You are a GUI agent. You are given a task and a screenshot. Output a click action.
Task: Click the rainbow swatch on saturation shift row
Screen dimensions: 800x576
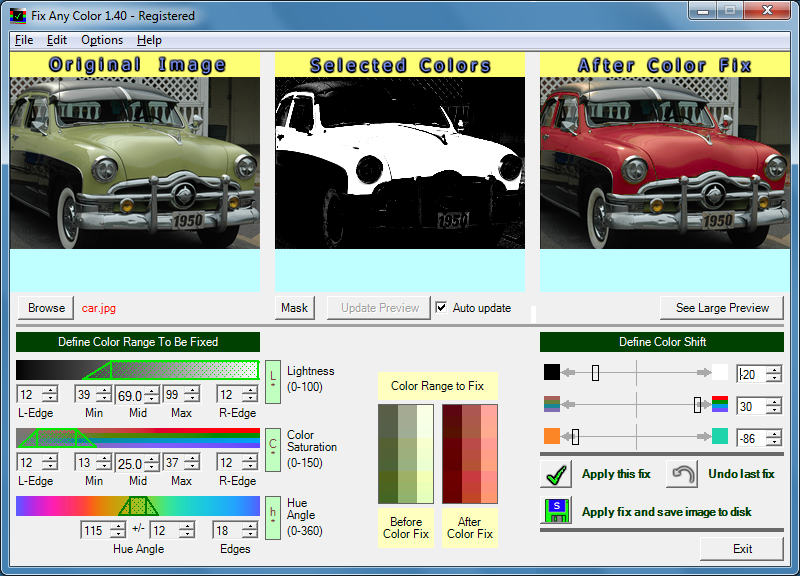pos(554,405)
